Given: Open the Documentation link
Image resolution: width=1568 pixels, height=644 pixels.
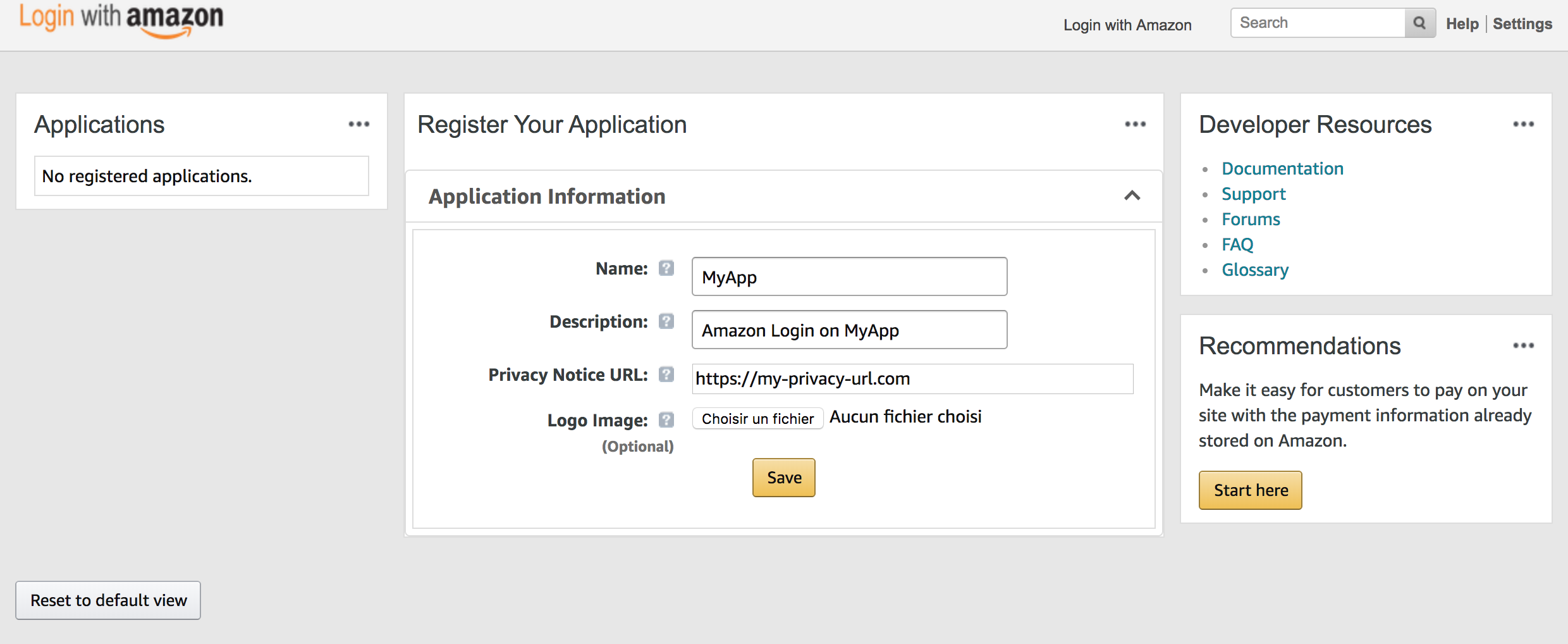Looking at the screenshot, I should pyautogui.click(x=1282, y=169).
